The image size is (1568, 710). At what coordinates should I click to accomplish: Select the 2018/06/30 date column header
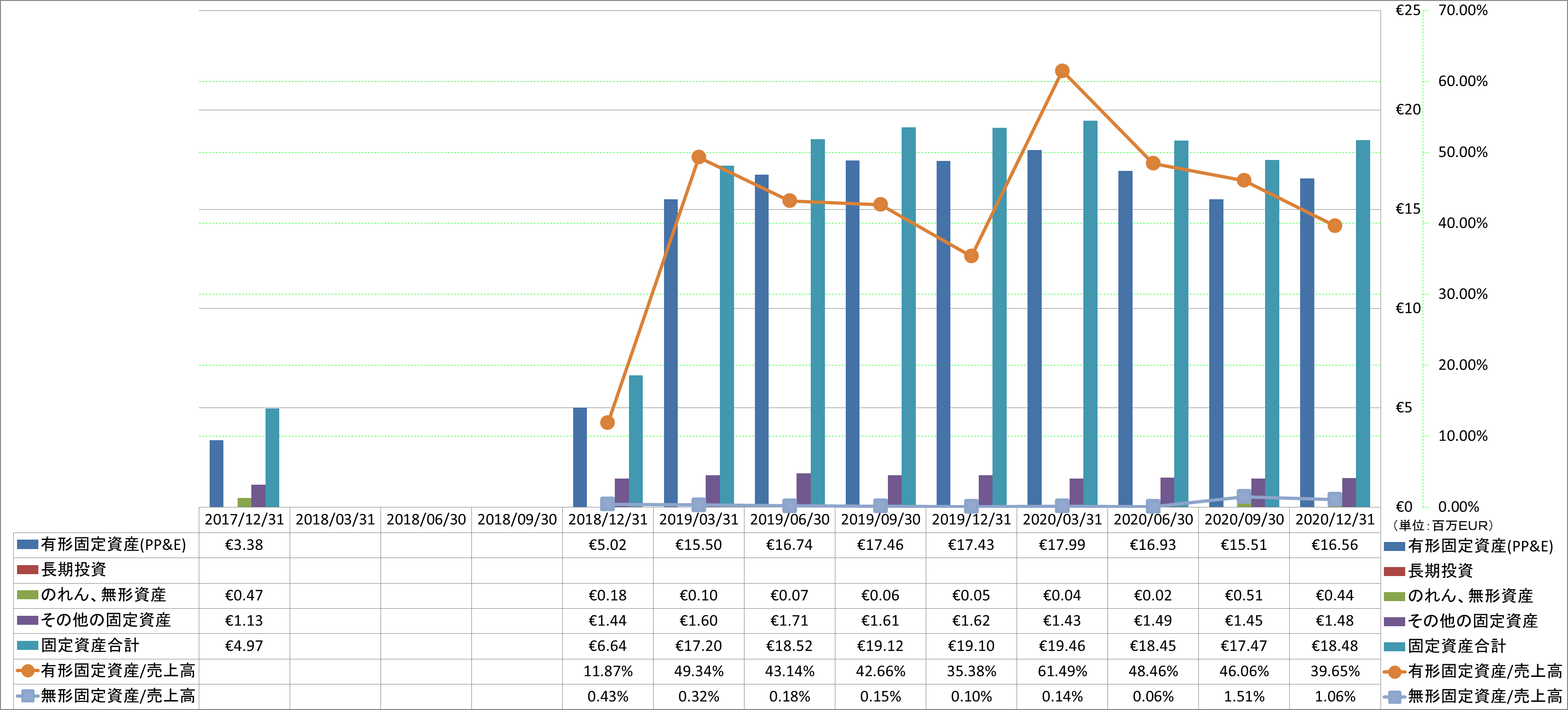[426, 519]
